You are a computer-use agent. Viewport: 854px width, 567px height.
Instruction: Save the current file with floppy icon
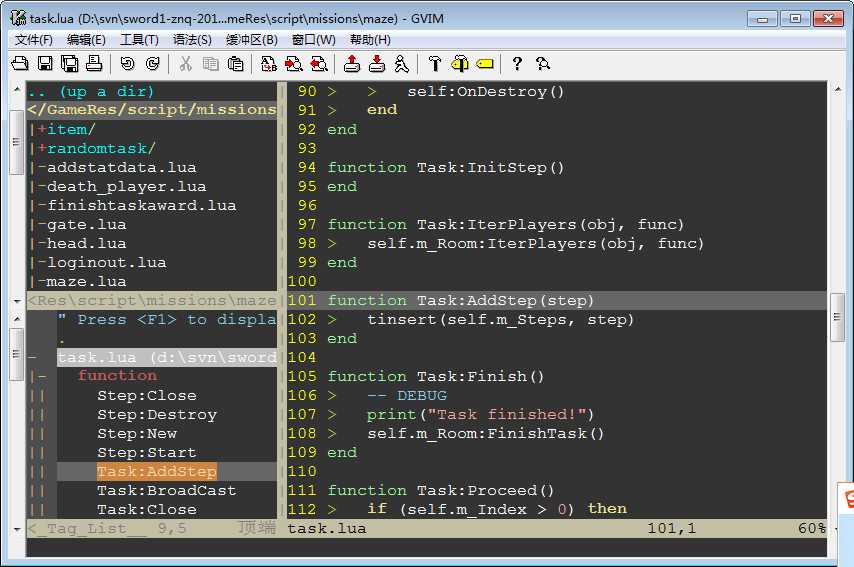[x=45, y=64]
